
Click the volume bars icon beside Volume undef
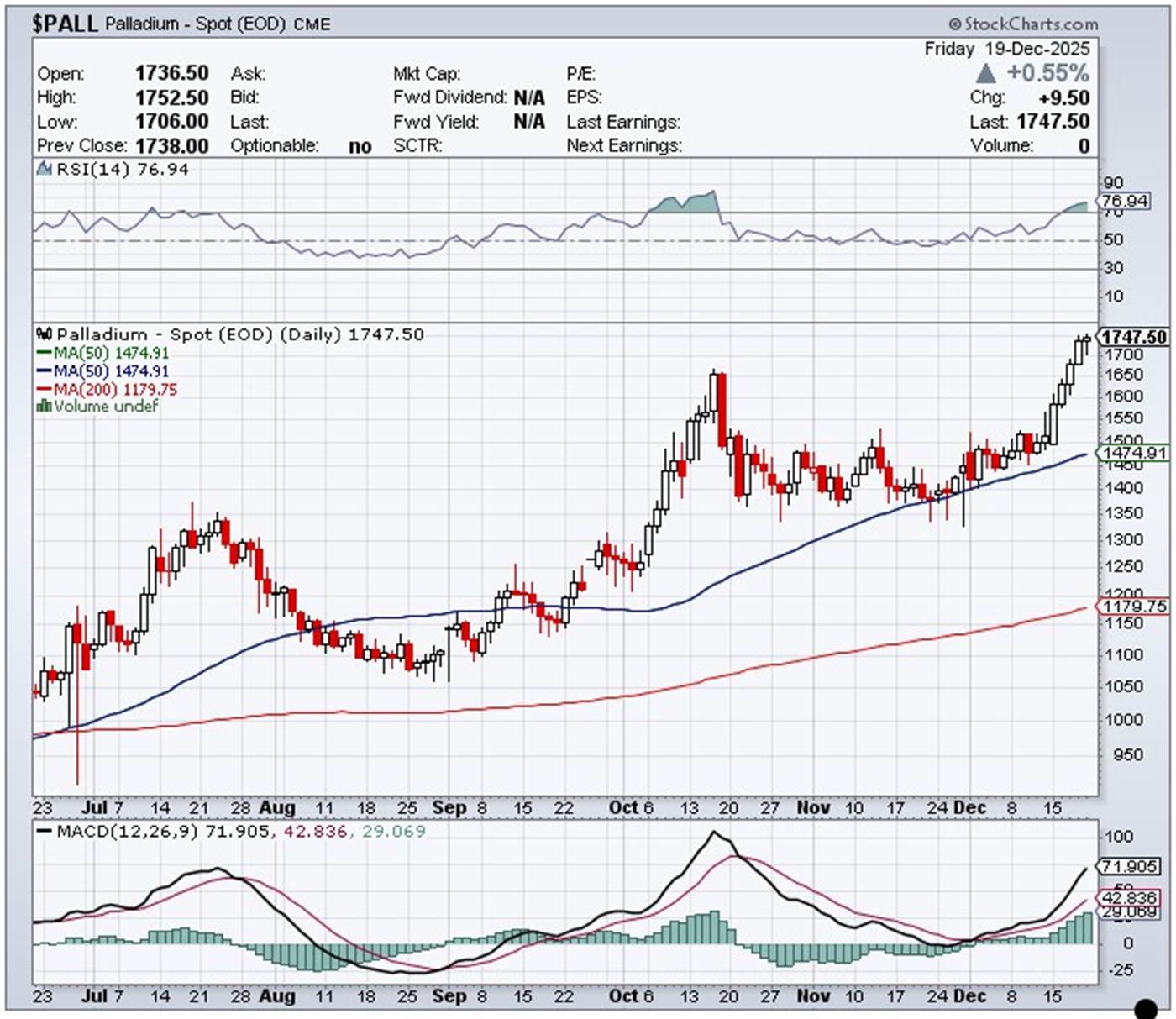(44, 407)
